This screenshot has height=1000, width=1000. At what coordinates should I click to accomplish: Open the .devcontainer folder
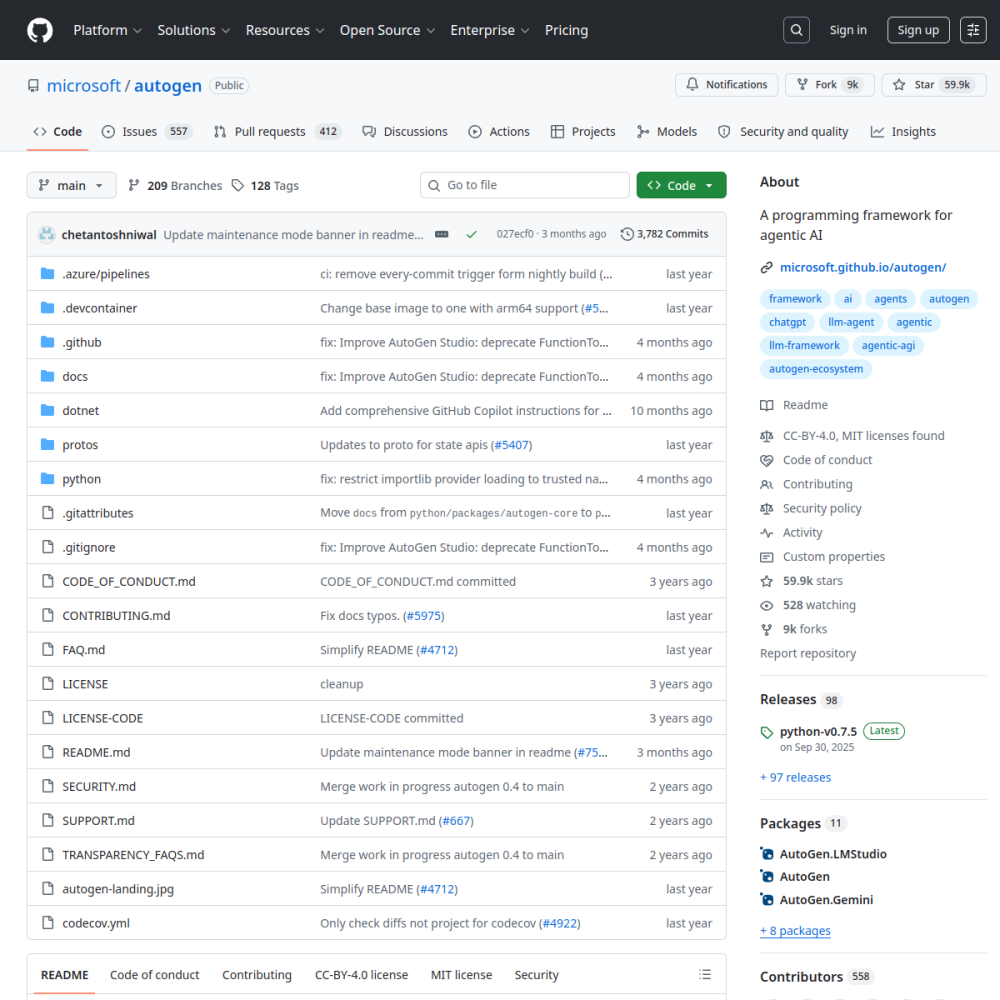[x=99, y=308]
